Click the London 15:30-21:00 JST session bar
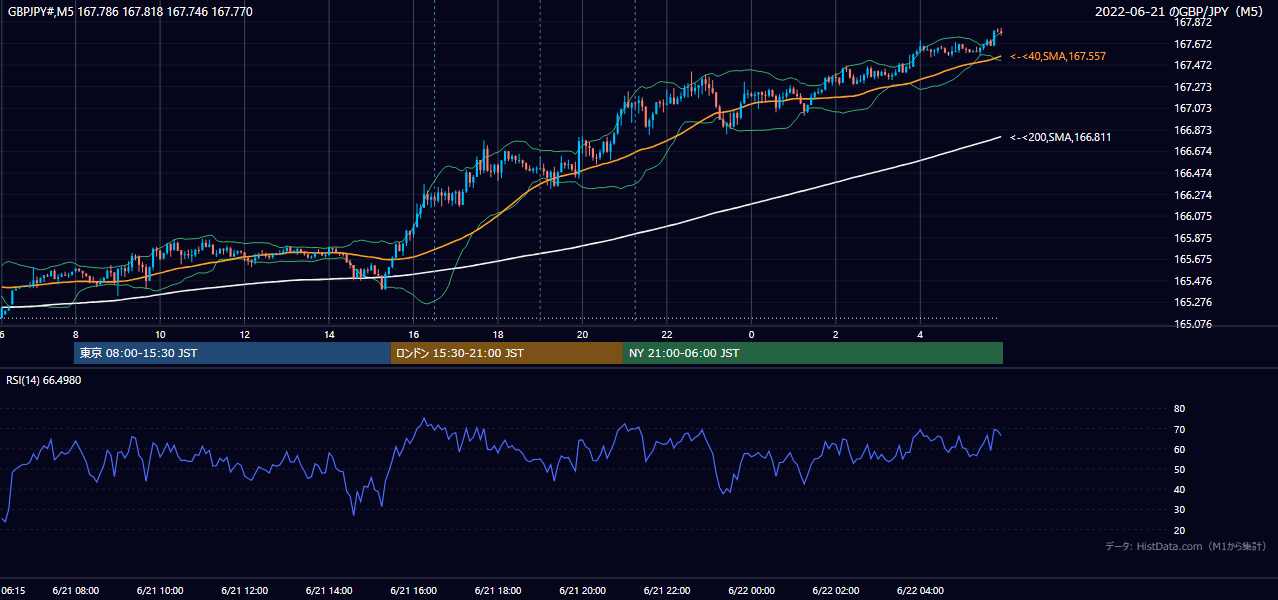The image size is (1278, 600). pyautogui.click(x=506, y=353)
